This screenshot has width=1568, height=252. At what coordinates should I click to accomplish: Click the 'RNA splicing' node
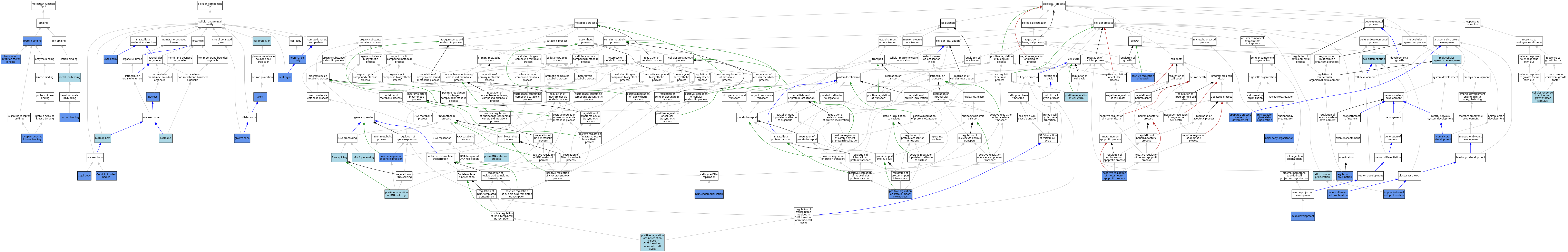pyautogui.click(x=339, y=158)
